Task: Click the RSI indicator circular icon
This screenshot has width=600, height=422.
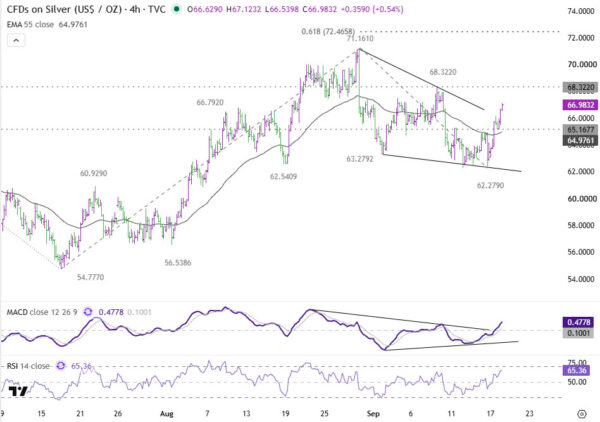Action: [60, 366]
